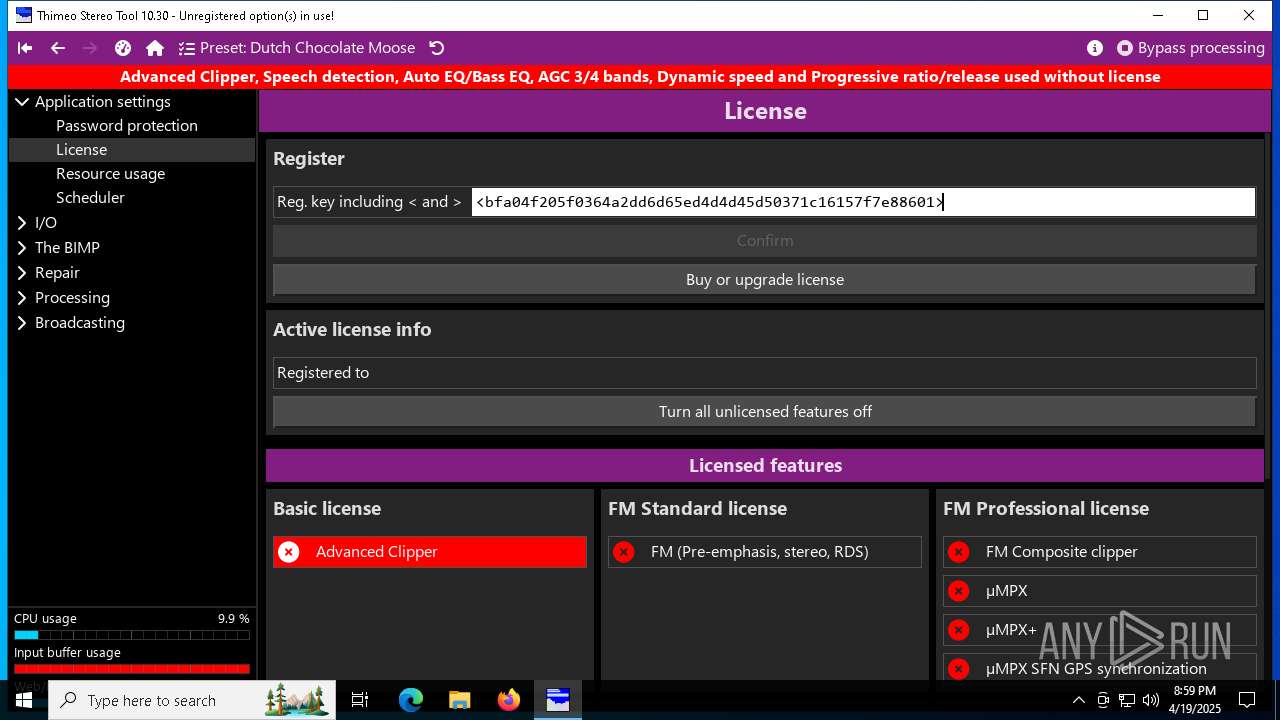This screenshot has width=1280, height=720.
Task: Click the red X icon beside µMPX
Action: tap(959, 591)
